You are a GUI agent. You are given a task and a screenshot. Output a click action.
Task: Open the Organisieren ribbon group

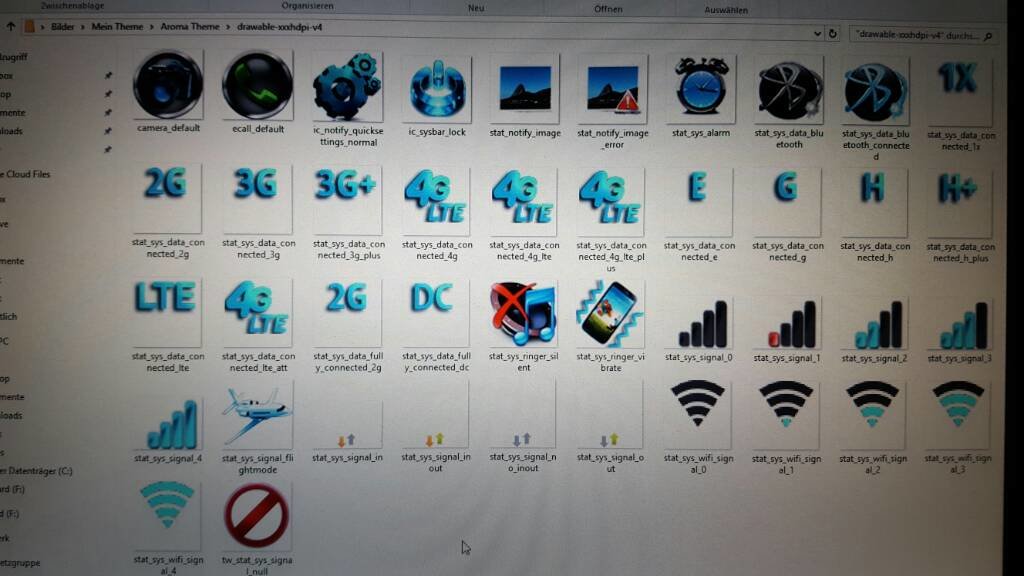[308, 5]
